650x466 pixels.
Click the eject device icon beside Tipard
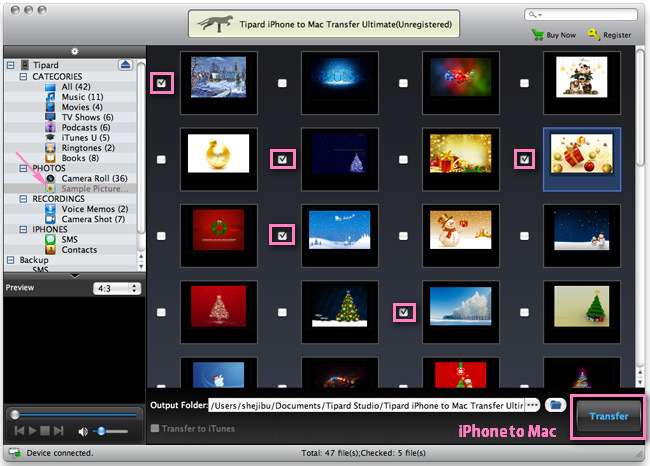click(126, 65)
